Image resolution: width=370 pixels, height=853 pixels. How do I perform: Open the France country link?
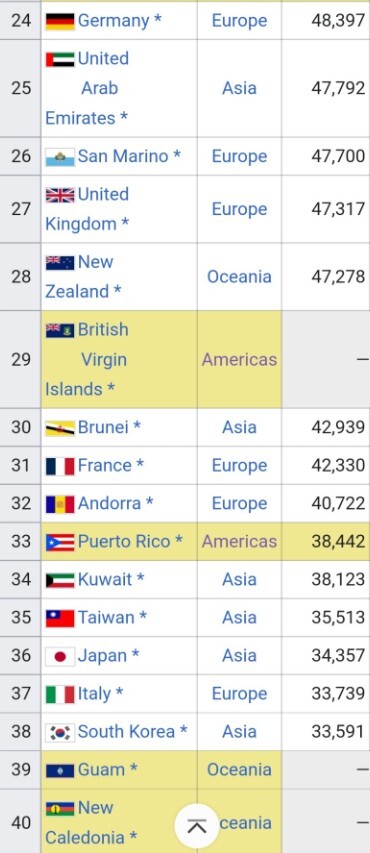105,466
